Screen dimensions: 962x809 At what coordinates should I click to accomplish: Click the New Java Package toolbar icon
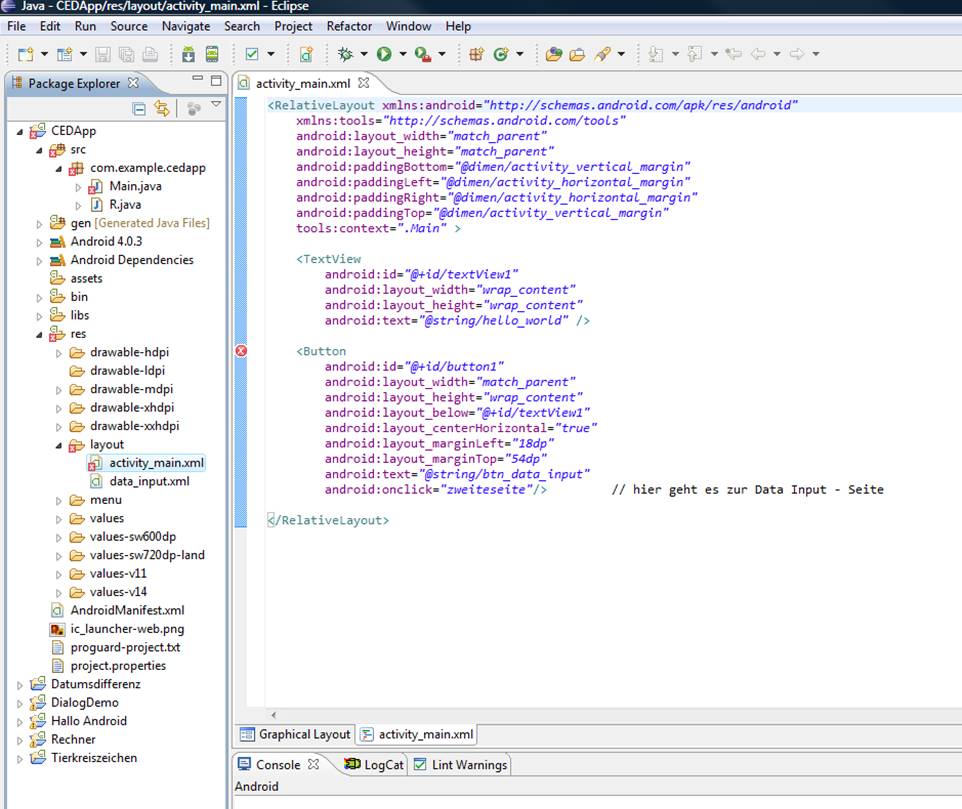(x=476, y=54)
